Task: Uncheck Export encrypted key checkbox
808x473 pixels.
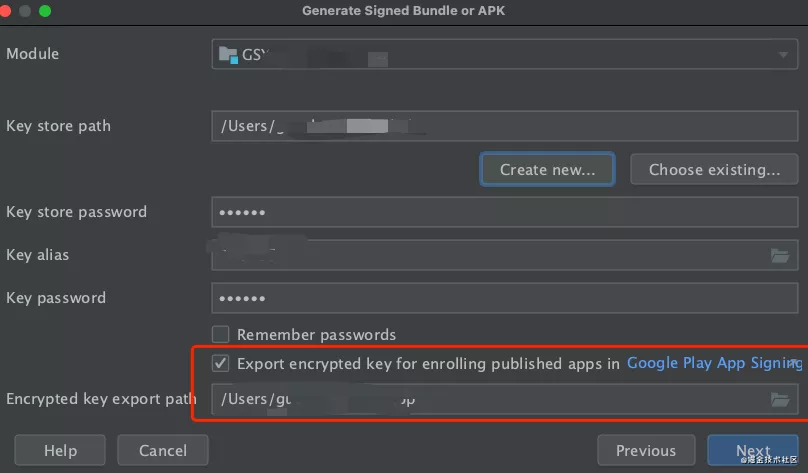Action: point(221,363)
